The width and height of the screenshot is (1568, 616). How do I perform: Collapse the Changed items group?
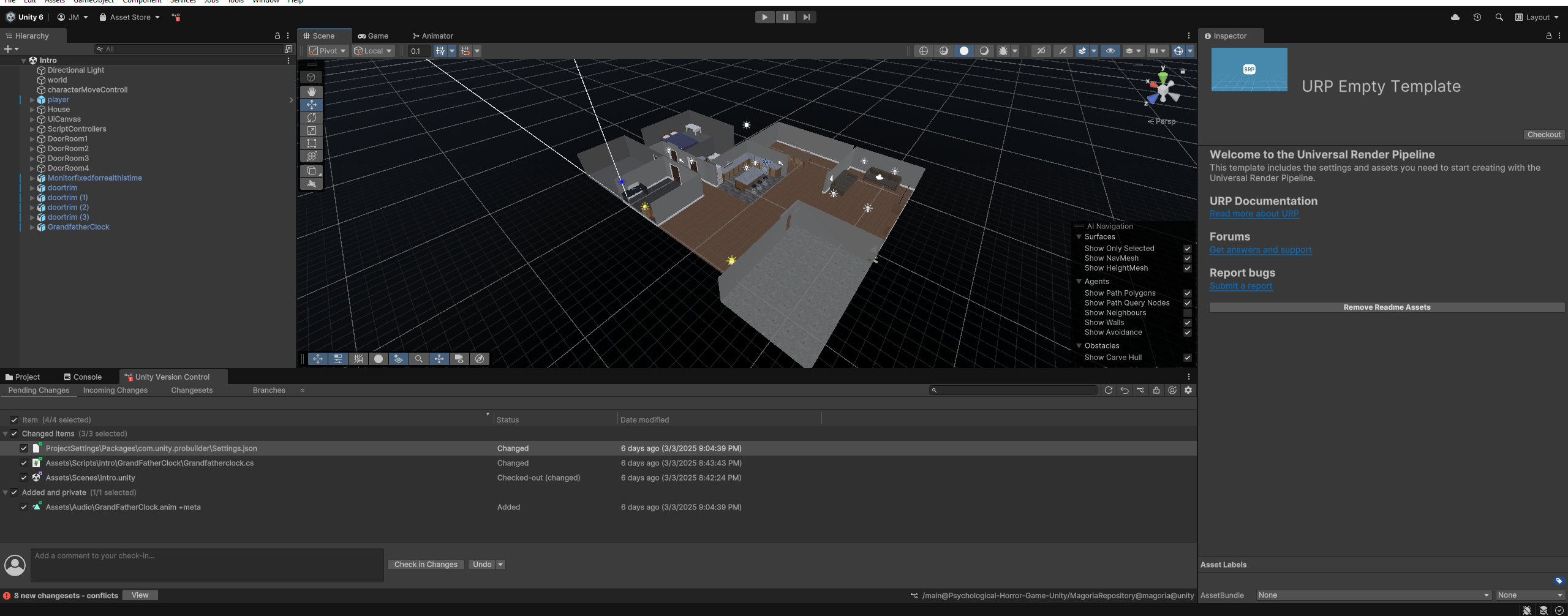(x=6, y=434)
